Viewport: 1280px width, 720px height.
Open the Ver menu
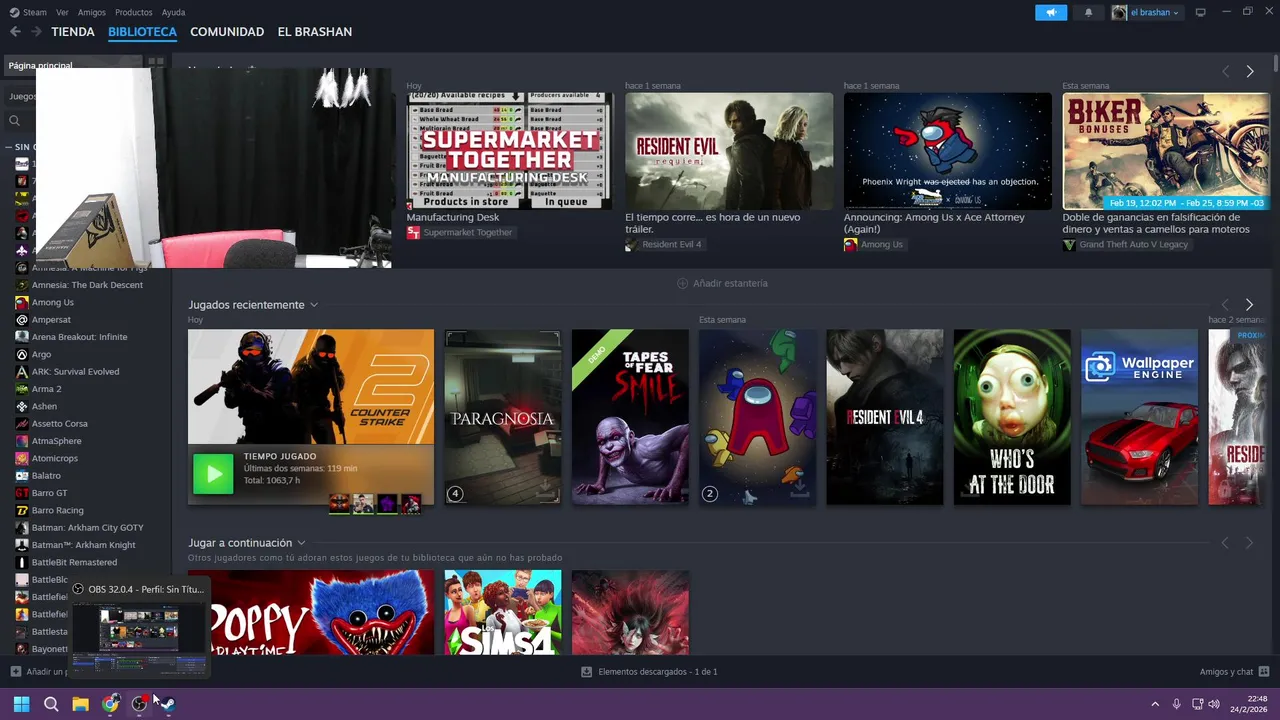point(62,13)
